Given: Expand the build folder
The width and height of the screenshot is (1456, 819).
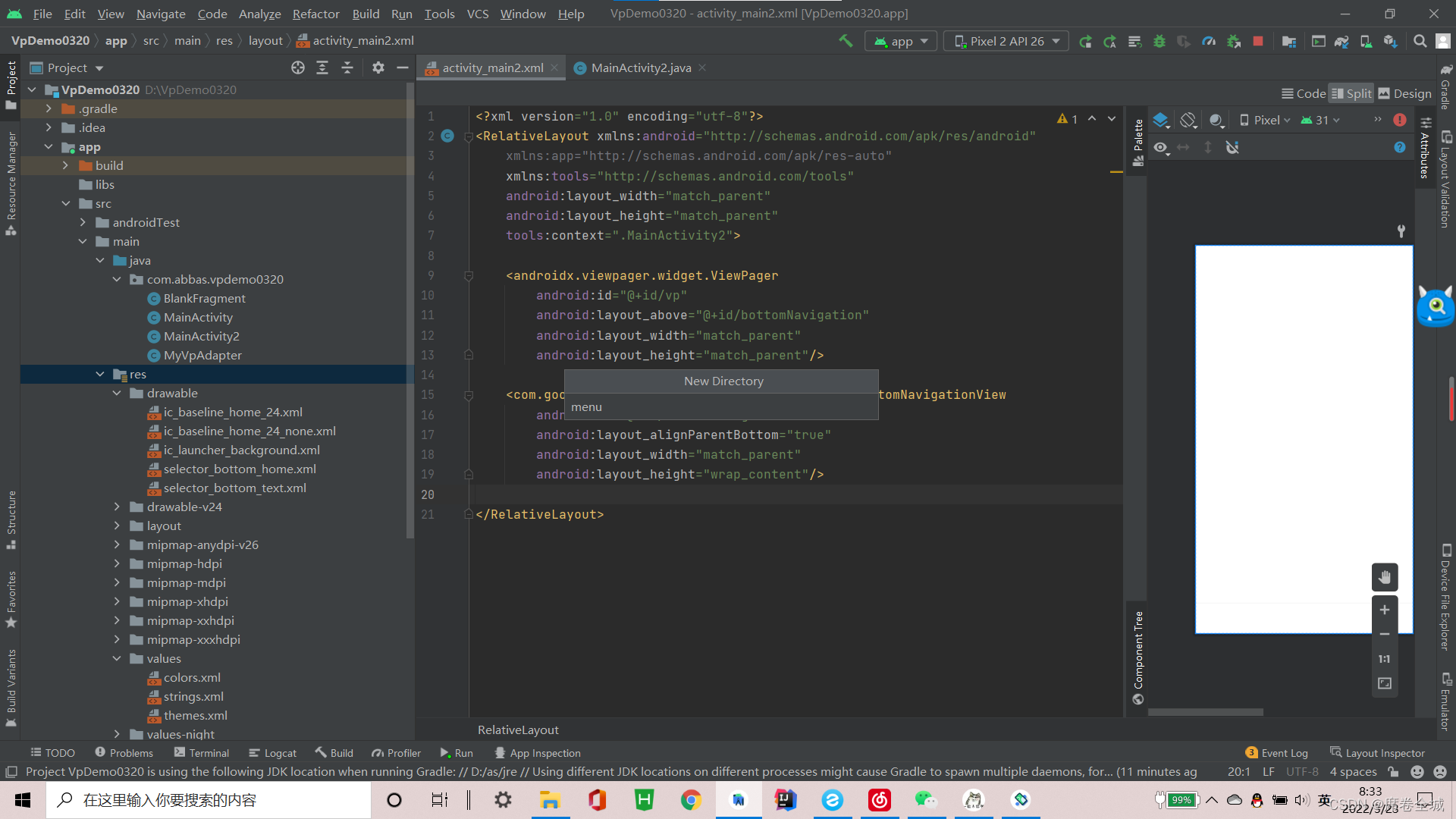Looking at the screenshot, I should click(65, 166).
